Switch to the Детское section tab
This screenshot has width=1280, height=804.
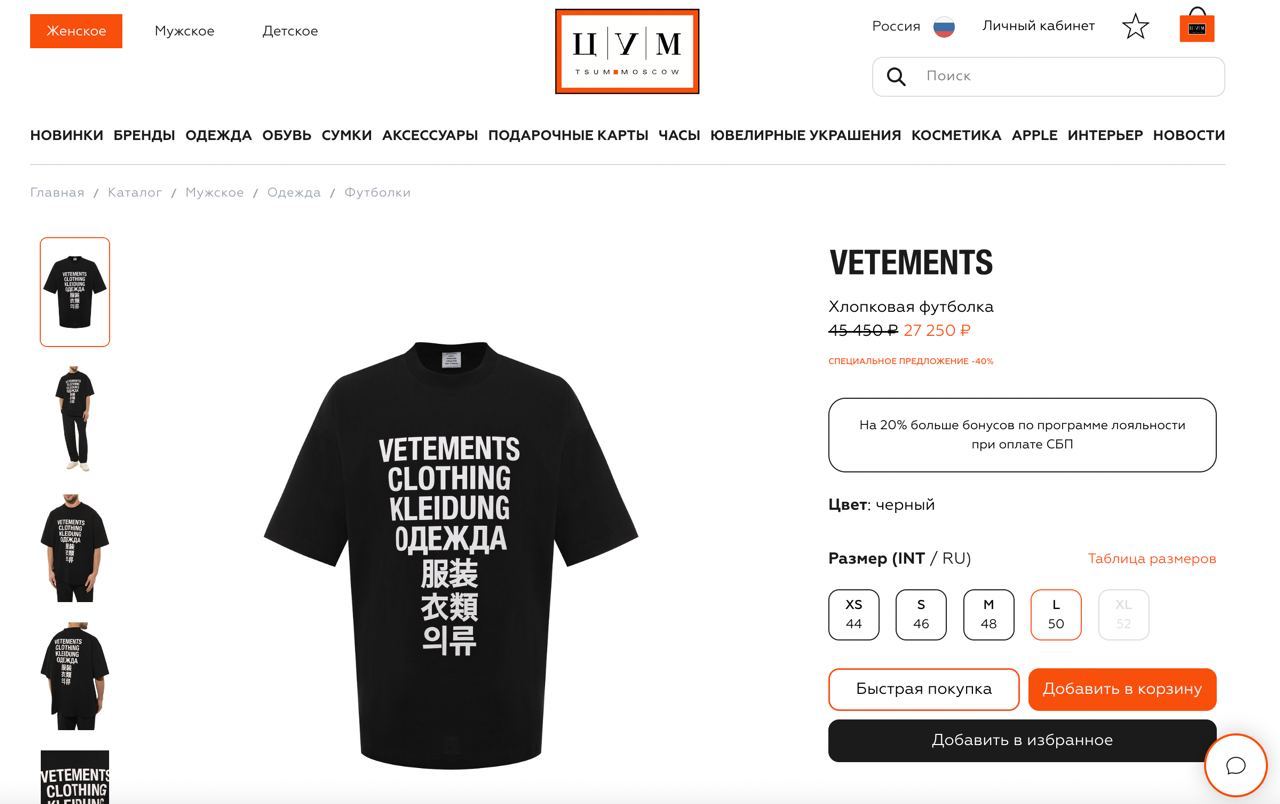click(290, 31)
